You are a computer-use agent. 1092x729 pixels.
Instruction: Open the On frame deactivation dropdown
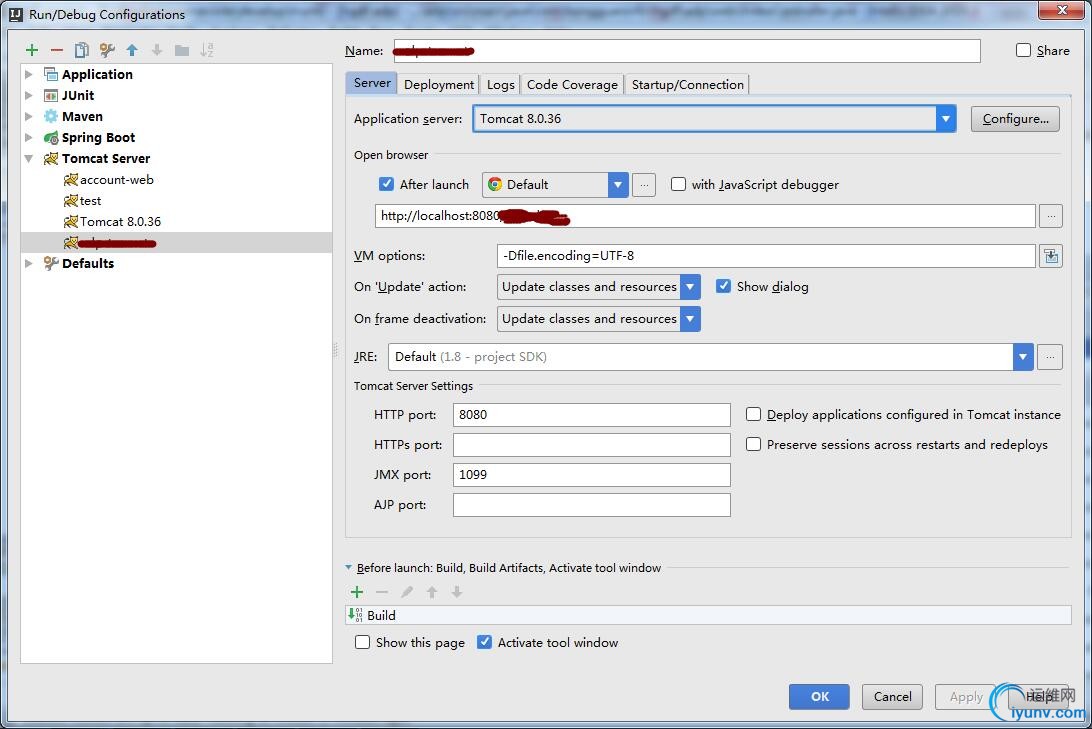689,319
